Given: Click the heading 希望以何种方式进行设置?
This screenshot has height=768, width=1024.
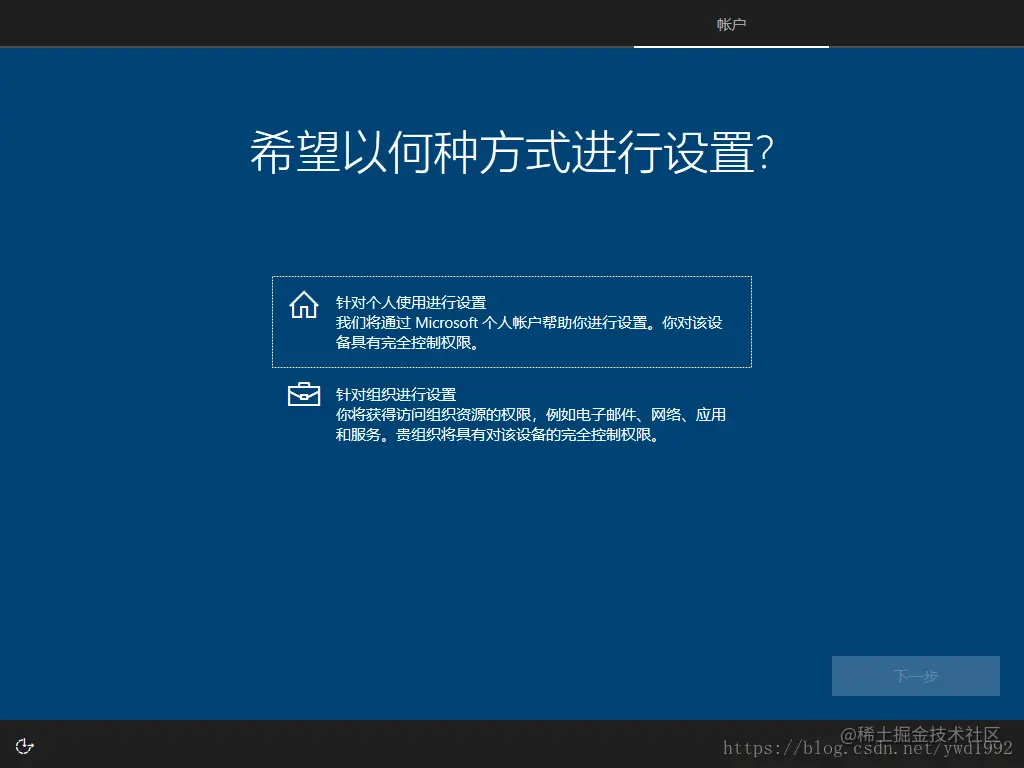Looking at the screenshot, I should click(512, 153).
